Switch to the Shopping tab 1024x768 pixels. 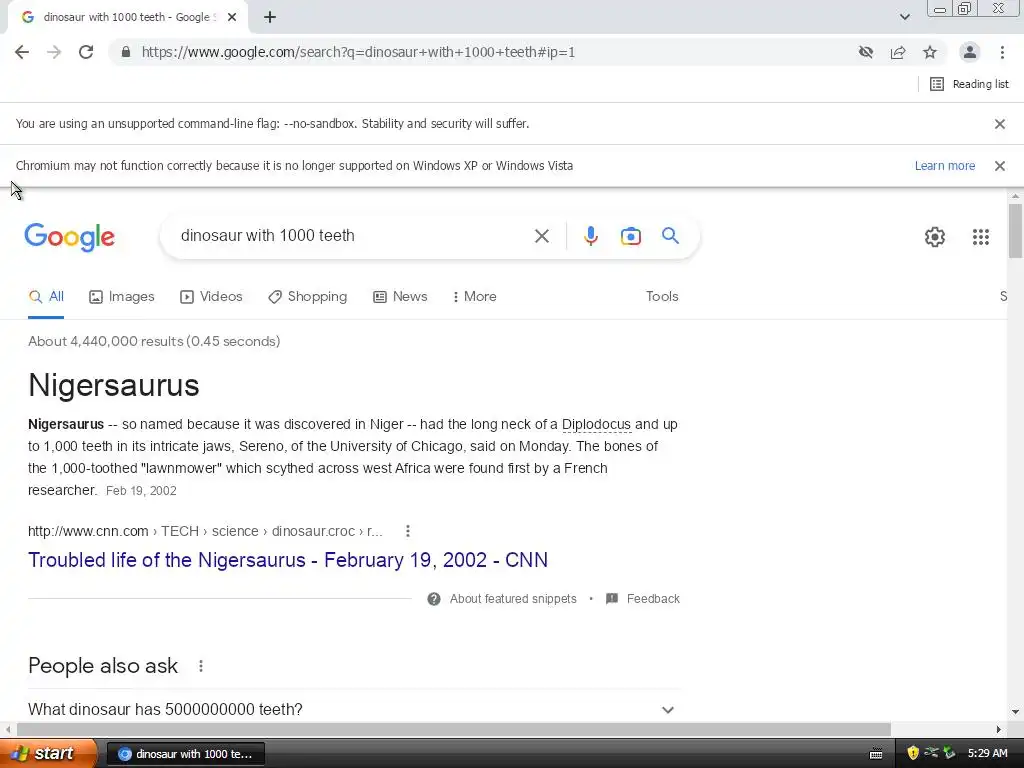[x=308, y=297]
